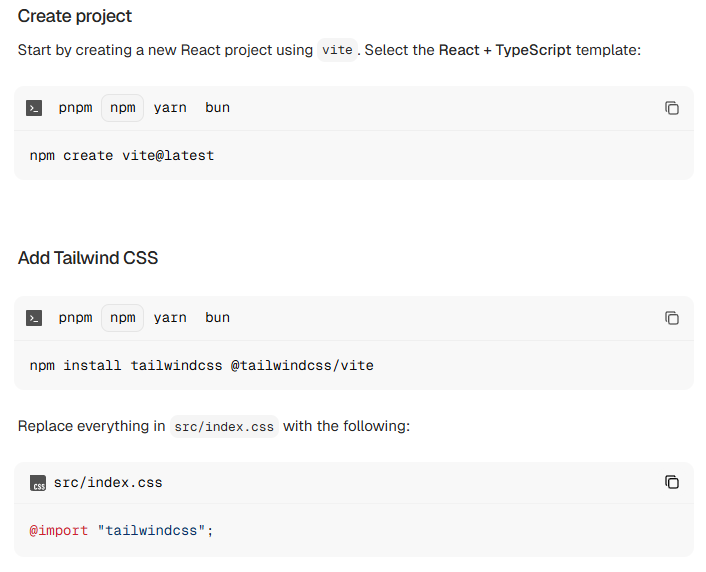Click the 'Add Tailwind CSS' heading

(88, 258)
